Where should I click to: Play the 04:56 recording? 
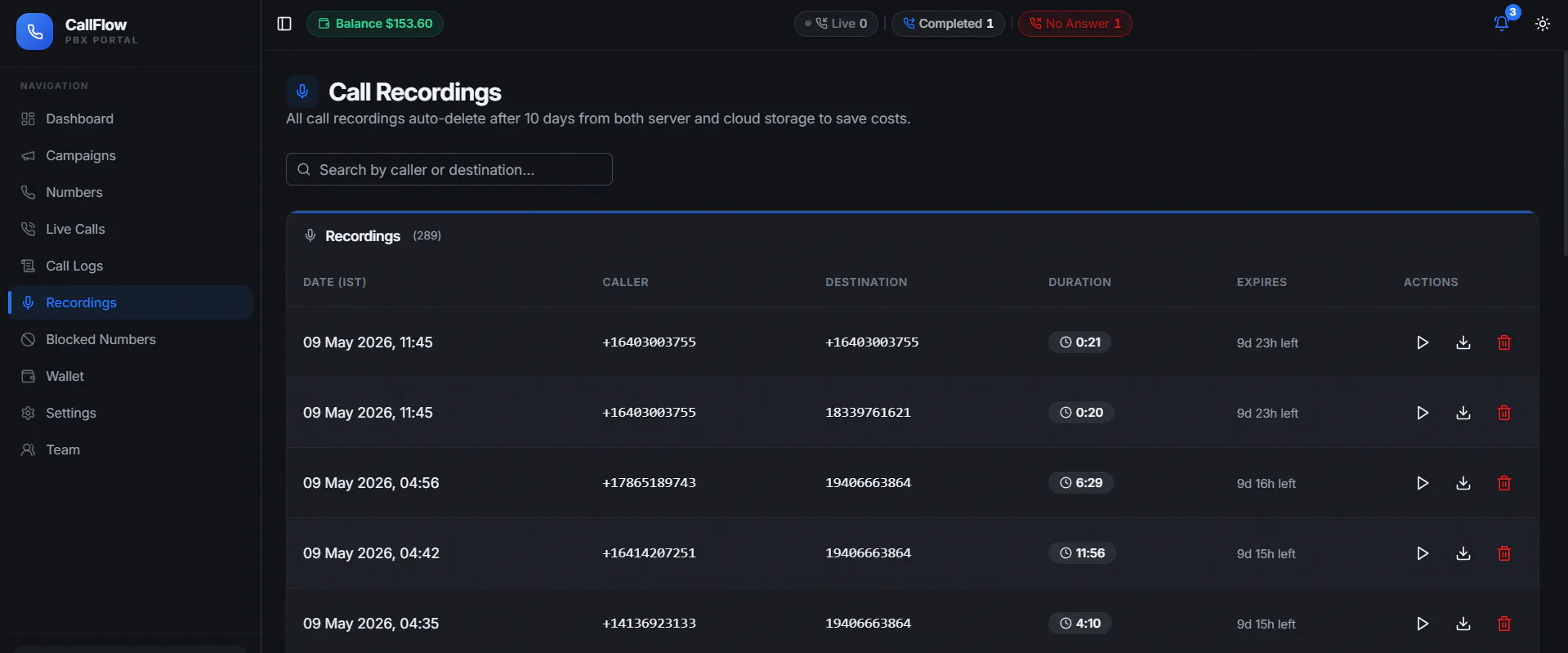1423,483
